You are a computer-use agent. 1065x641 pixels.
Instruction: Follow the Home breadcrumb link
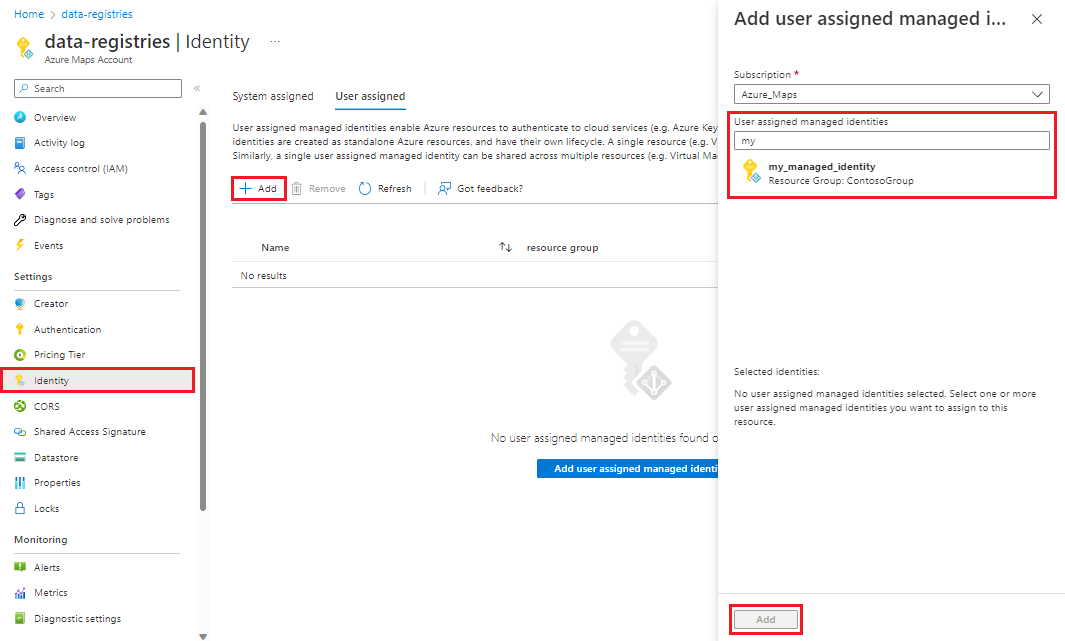click(29, 14)
